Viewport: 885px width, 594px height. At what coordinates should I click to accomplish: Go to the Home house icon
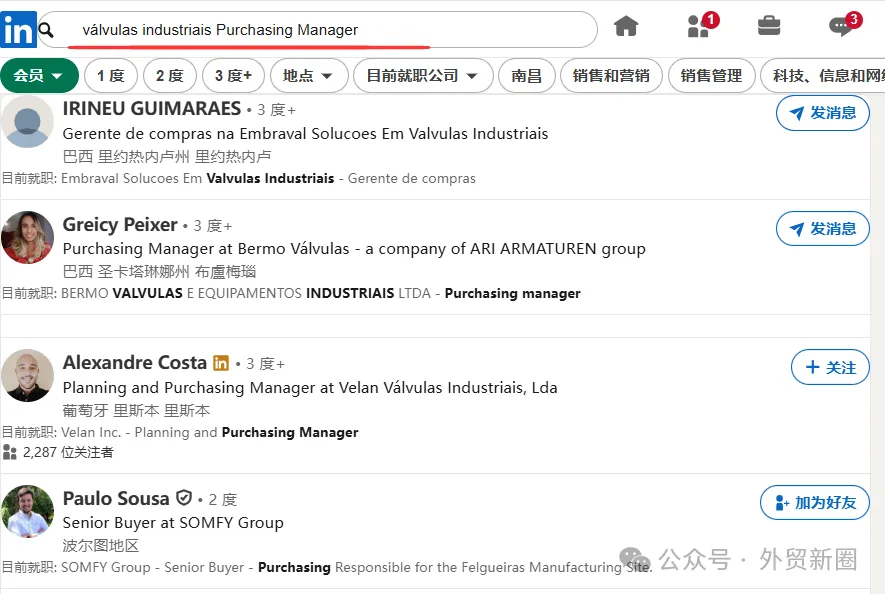626,26
